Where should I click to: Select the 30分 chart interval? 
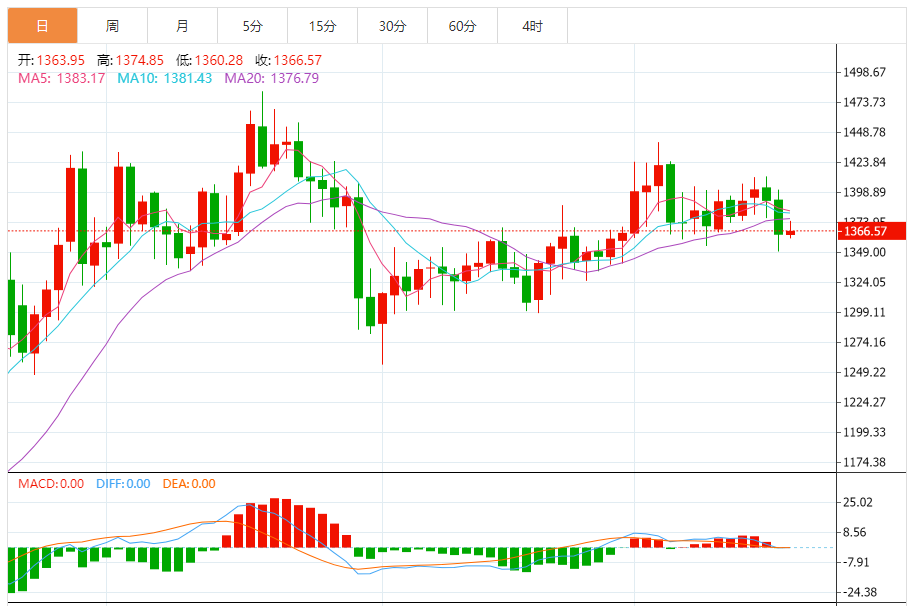click(x=392, y=26)
